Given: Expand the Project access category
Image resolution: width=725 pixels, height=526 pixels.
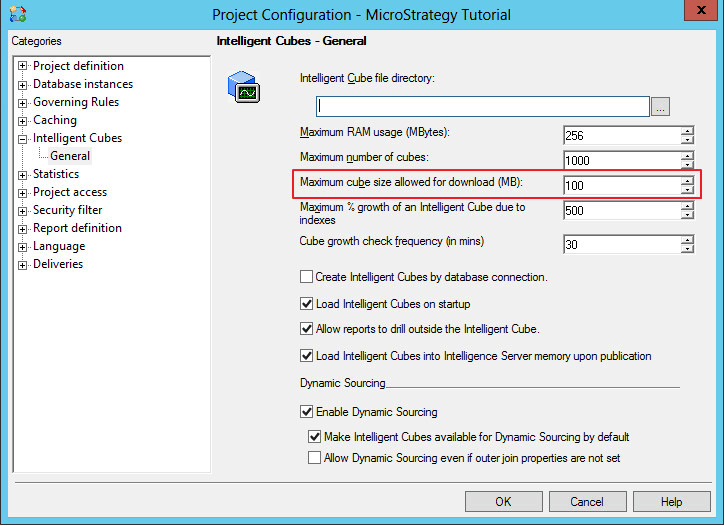Looking at the screenshot, I should 22,193.
